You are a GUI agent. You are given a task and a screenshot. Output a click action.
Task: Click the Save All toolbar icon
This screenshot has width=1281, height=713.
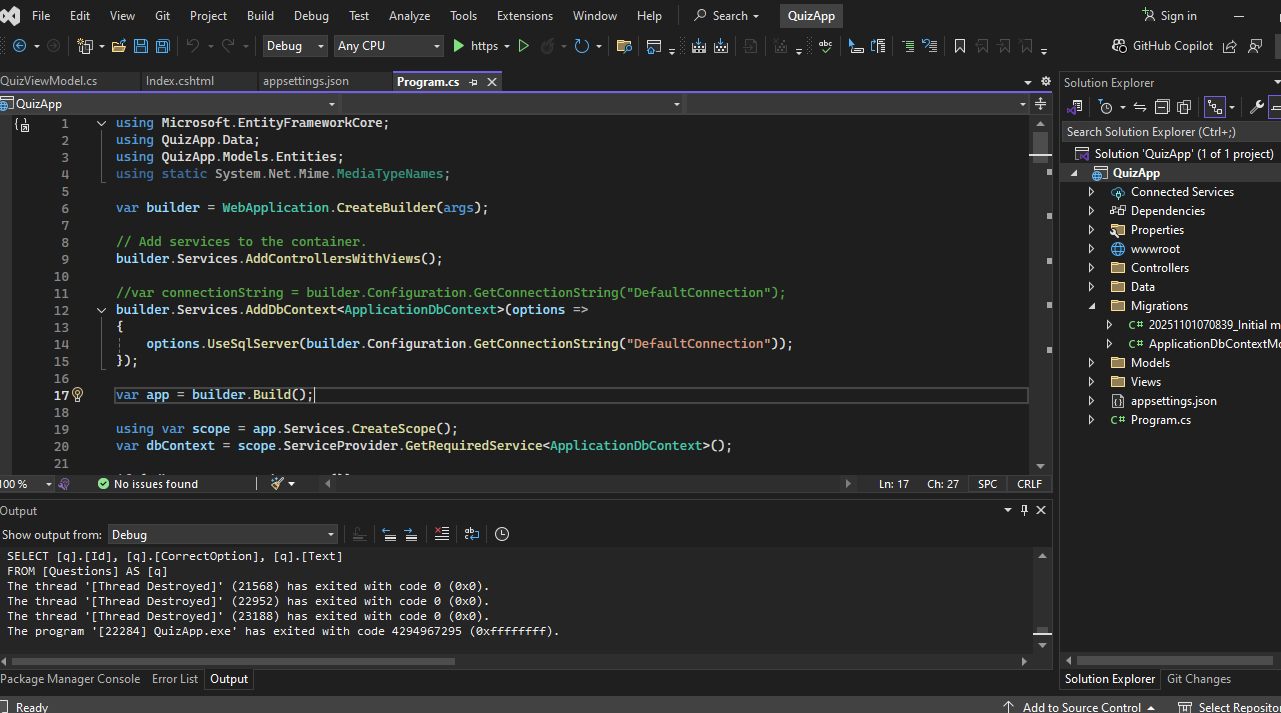pos(162,46)
